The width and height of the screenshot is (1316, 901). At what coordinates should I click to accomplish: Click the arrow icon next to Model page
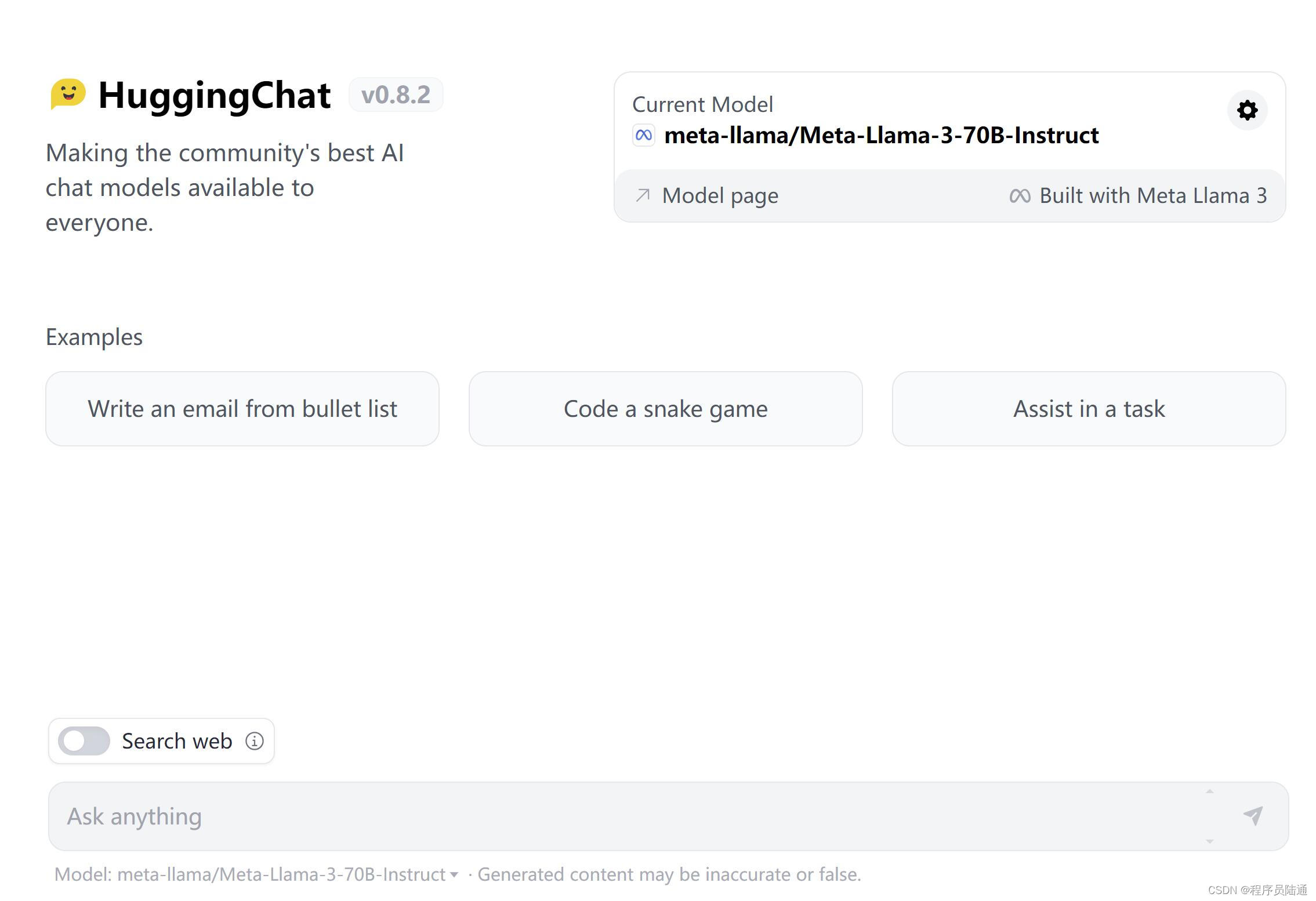point(643,195)
